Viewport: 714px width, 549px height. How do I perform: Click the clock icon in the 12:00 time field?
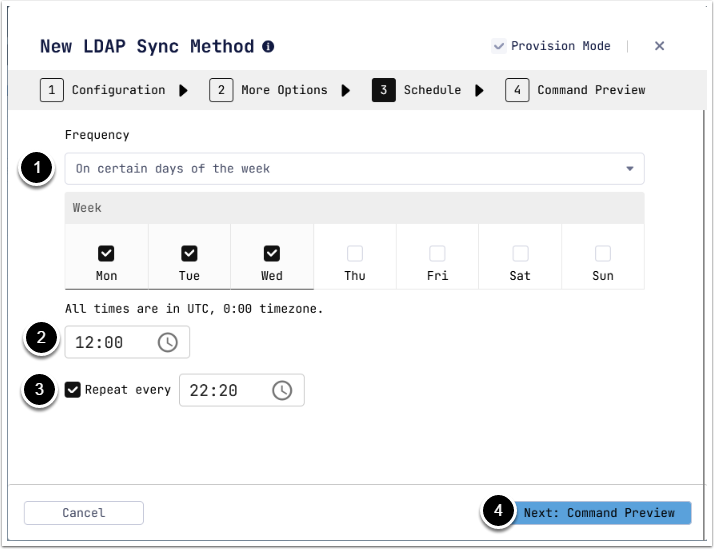pyautogui.click(x=168, y=342)
